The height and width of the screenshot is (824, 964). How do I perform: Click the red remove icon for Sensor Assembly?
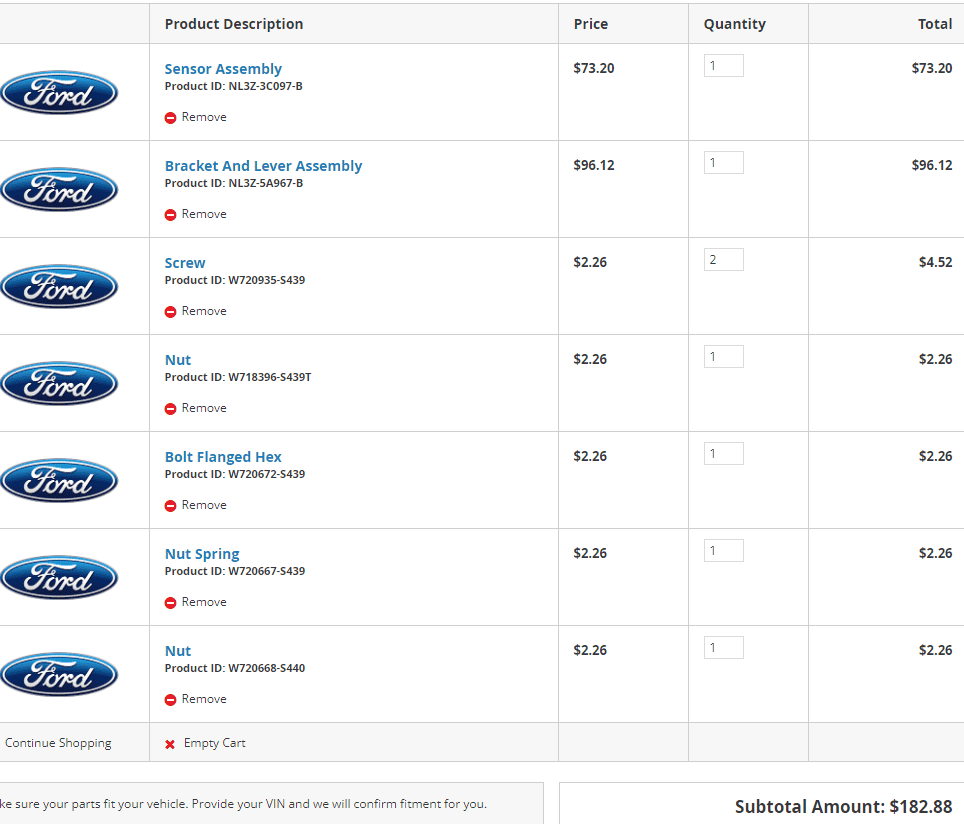pos(170,118)
